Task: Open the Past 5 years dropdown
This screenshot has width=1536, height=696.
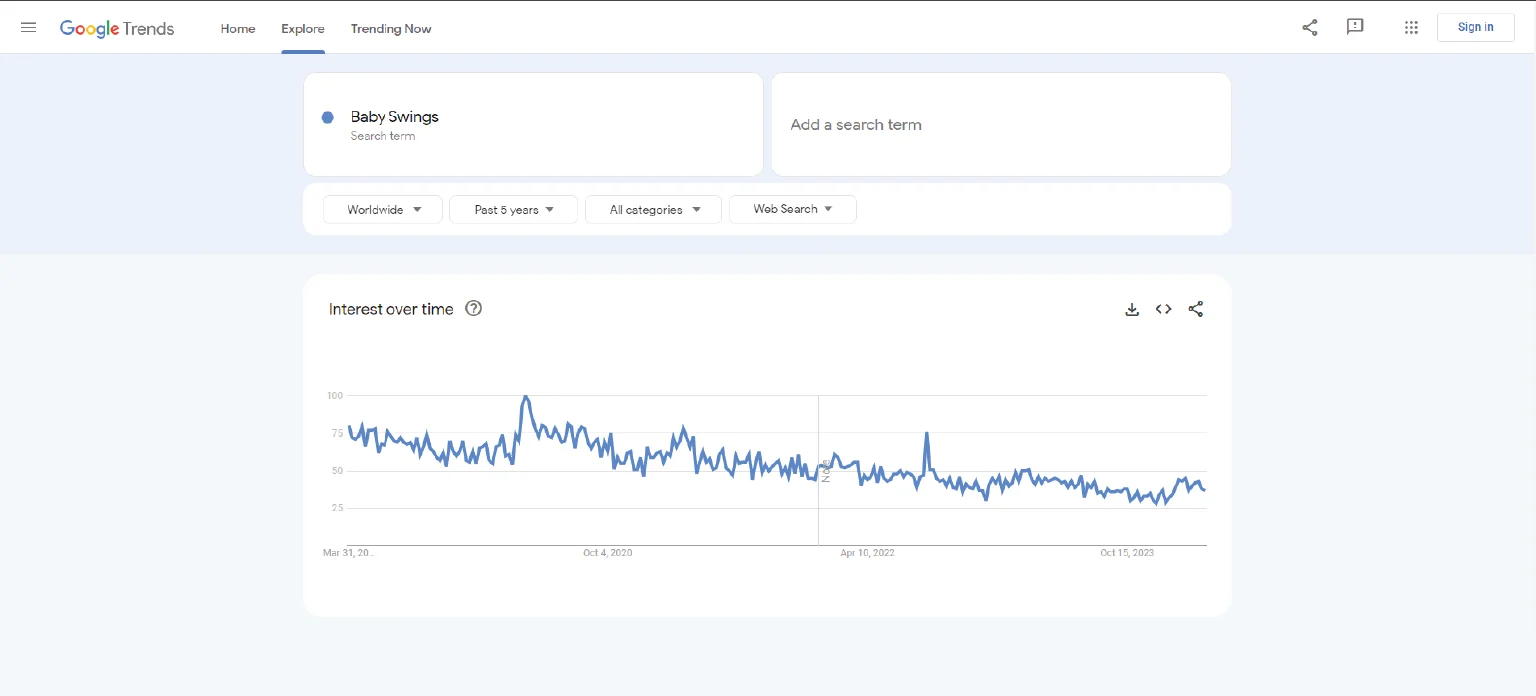Action: [513, 209]
